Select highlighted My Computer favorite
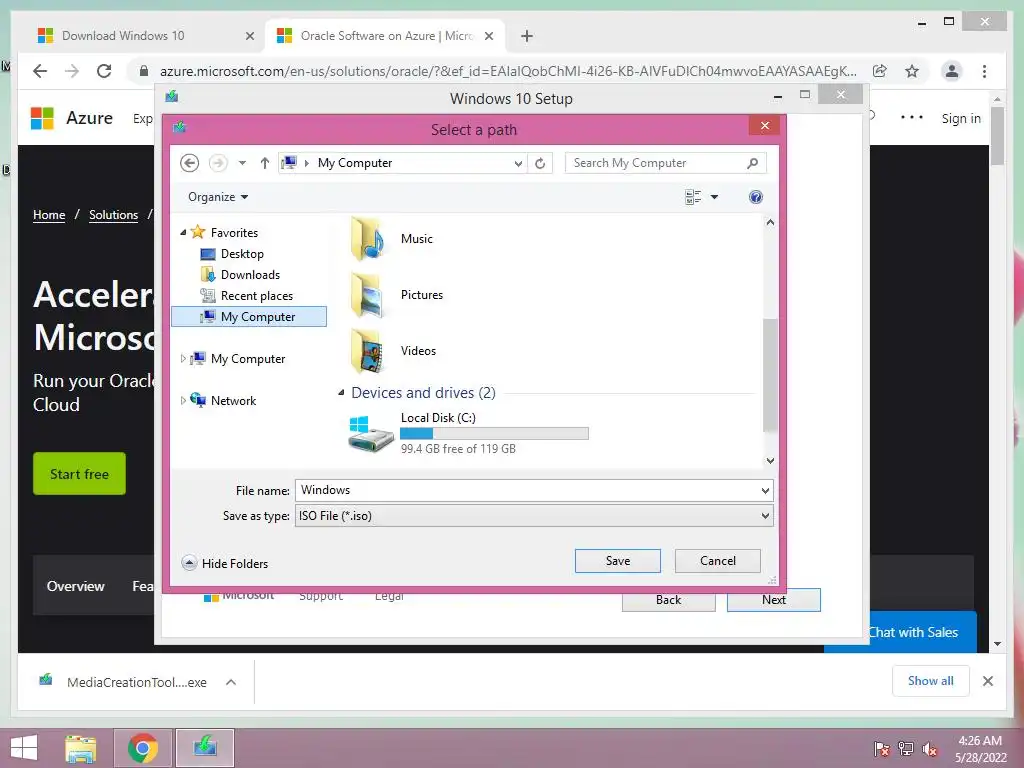The height and width of the screenshot is (768, 1024). pyautogui.click(x=249, y=317)
